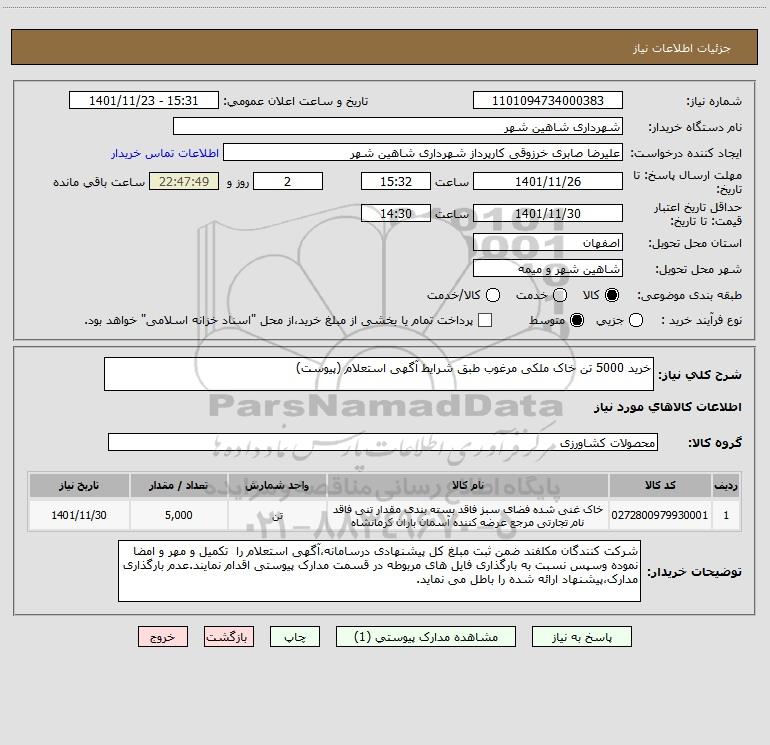Toggle the اسناد خزانه اسلامی payment checkbox
Viewport: 770px width, 745px height.
tap(485, 320)
